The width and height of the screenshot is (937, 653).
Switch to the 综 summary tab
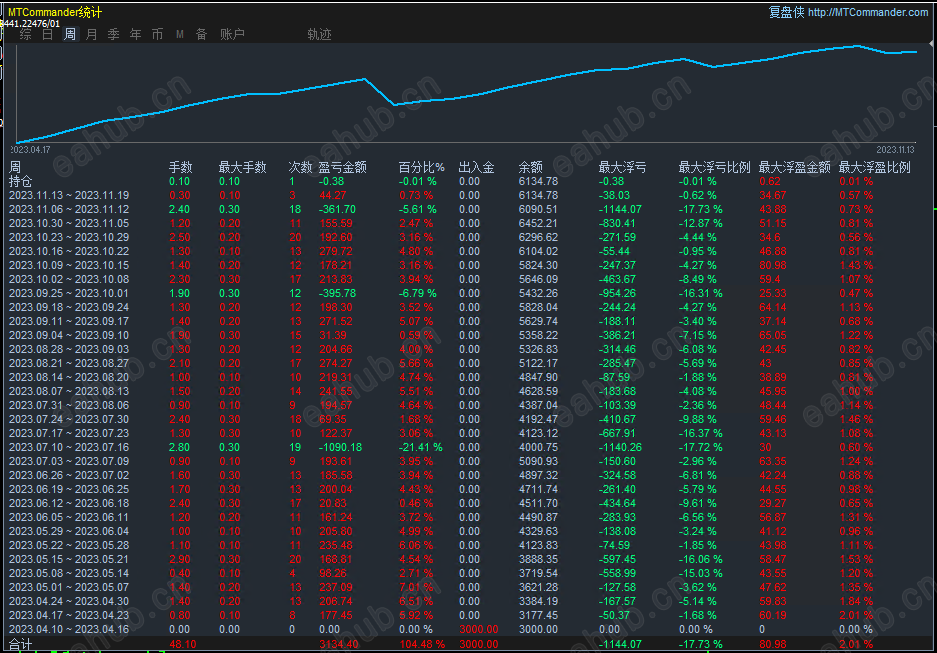click(26, 34)
